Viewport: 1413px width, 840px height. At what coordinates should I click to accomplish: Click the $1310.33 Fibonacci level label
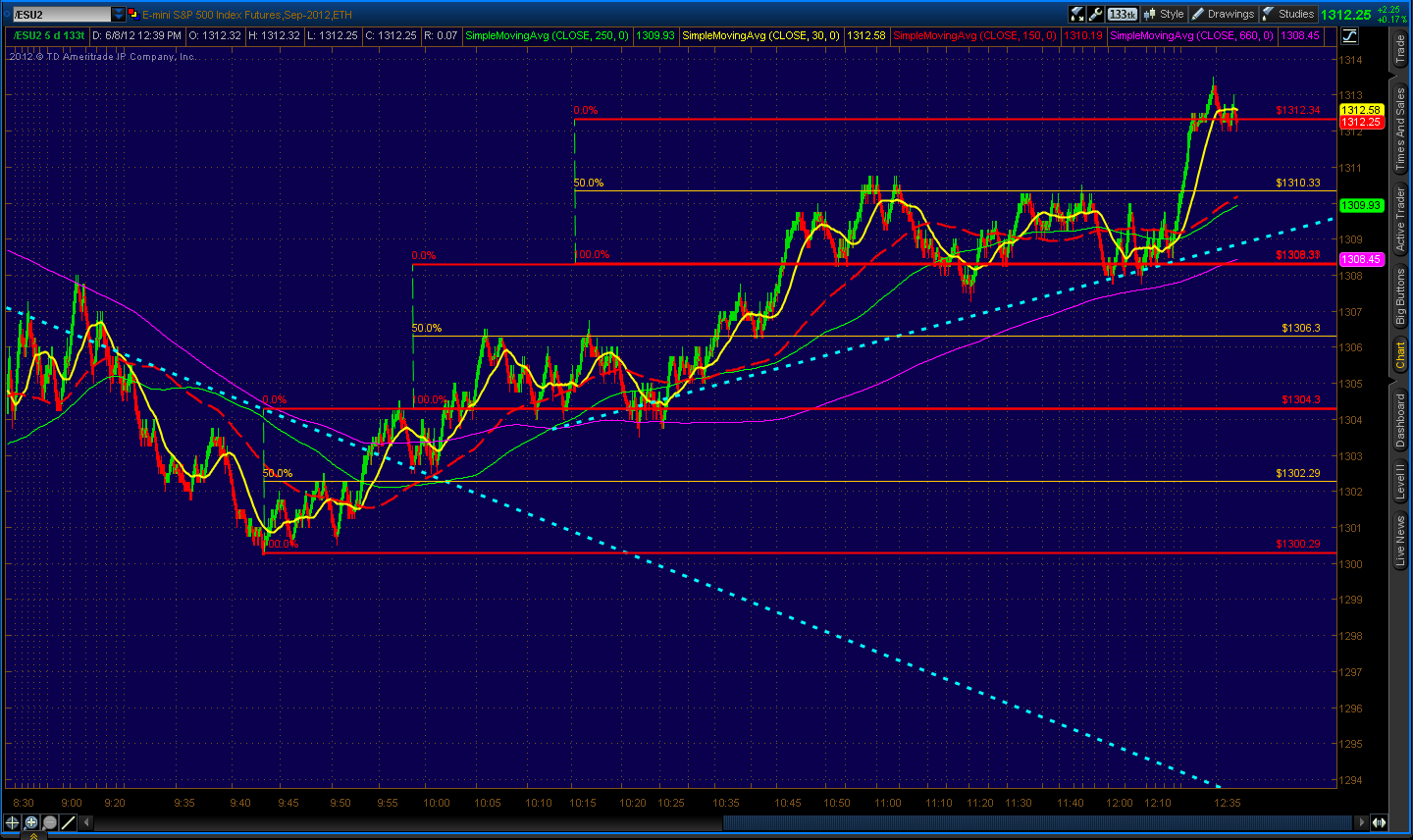pyautogui.click(x=1298, y=183)
